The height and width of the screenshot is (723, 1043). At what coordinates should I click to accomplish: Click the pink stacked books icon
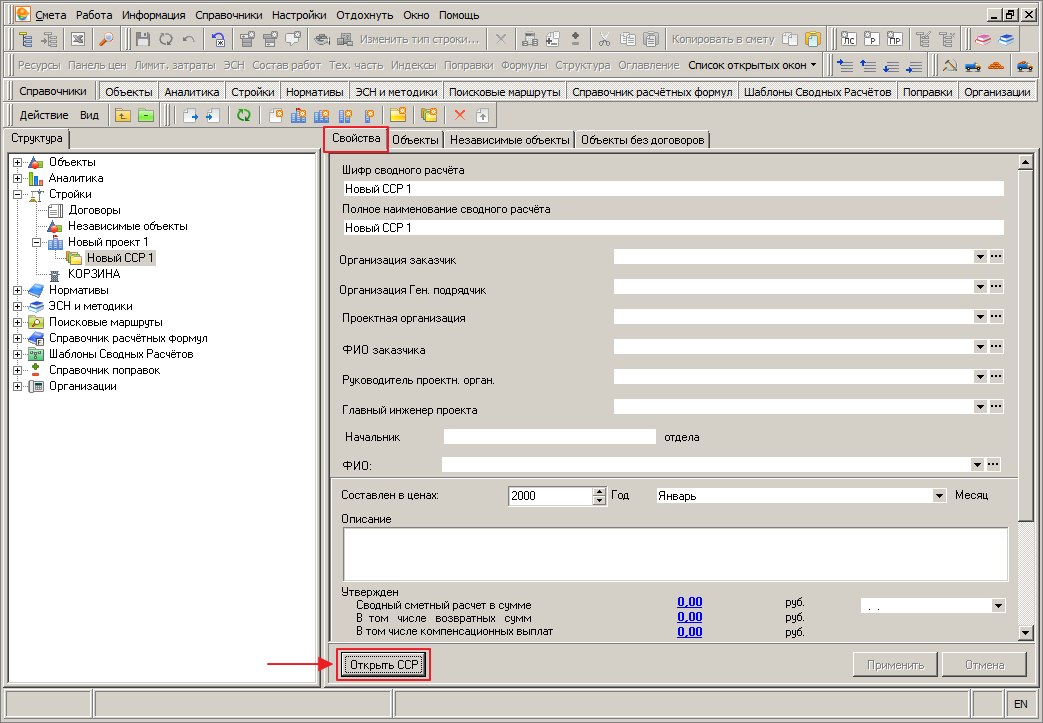(982, 39)
